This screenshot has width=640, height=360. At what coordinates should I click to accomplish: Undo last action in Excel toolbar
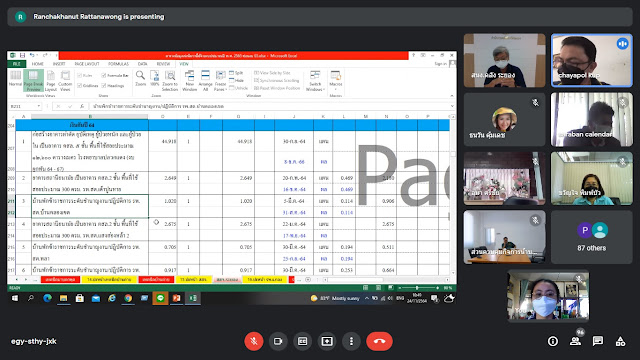32,55
